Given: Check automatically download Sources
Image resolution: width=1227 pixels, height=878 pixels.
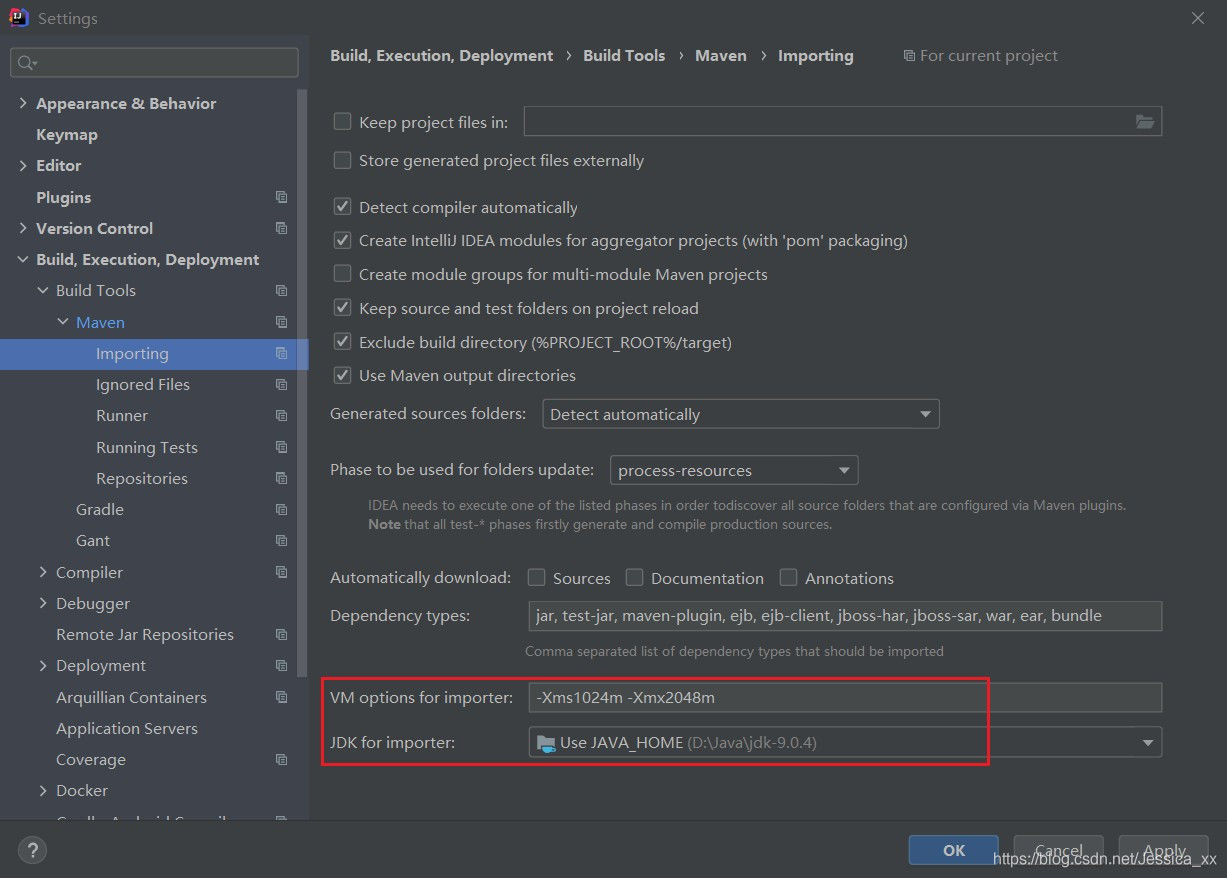Looking at the screenshot, I should pos(537,577).
